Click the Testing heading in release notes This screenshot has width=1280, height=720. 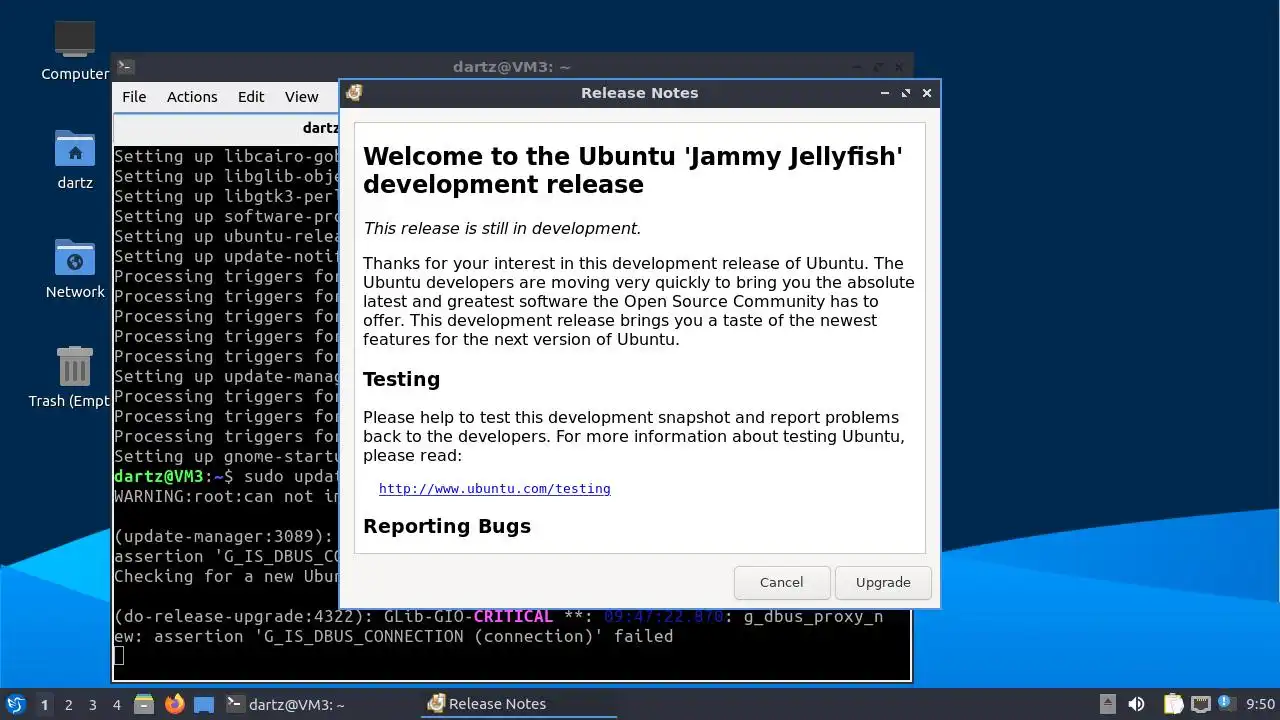tap(401, 379)
